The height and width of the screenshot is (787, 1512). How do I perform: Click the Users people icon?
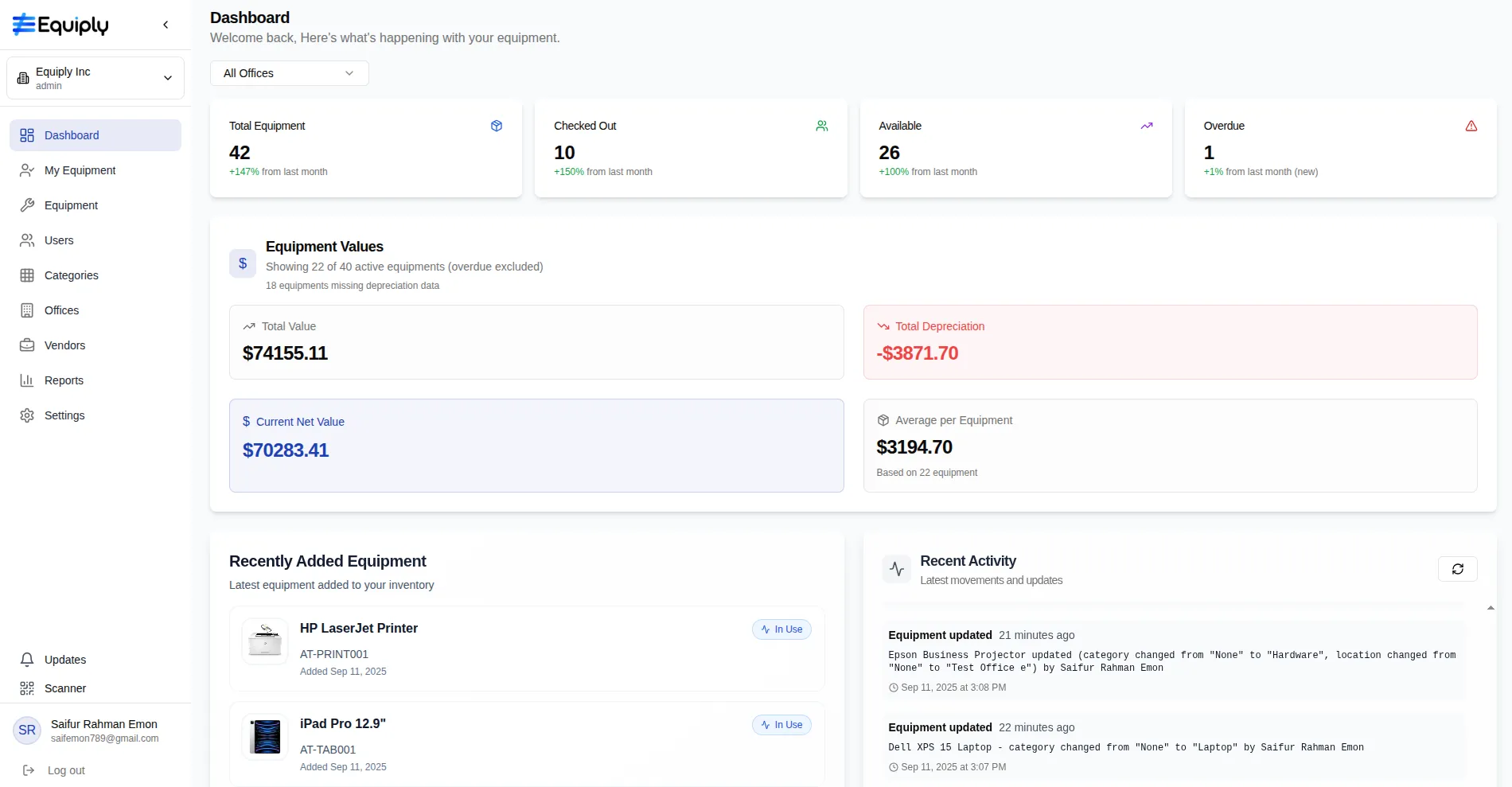point(27,240)
